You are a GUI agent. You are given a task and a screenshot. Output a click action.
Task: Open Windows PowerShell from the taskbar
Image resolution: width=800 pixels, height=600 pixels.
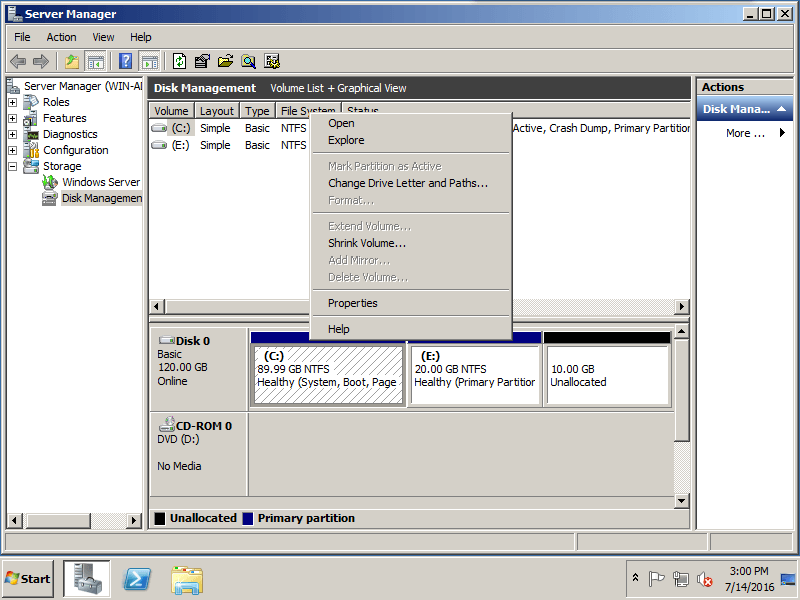(x=137, y=579)
